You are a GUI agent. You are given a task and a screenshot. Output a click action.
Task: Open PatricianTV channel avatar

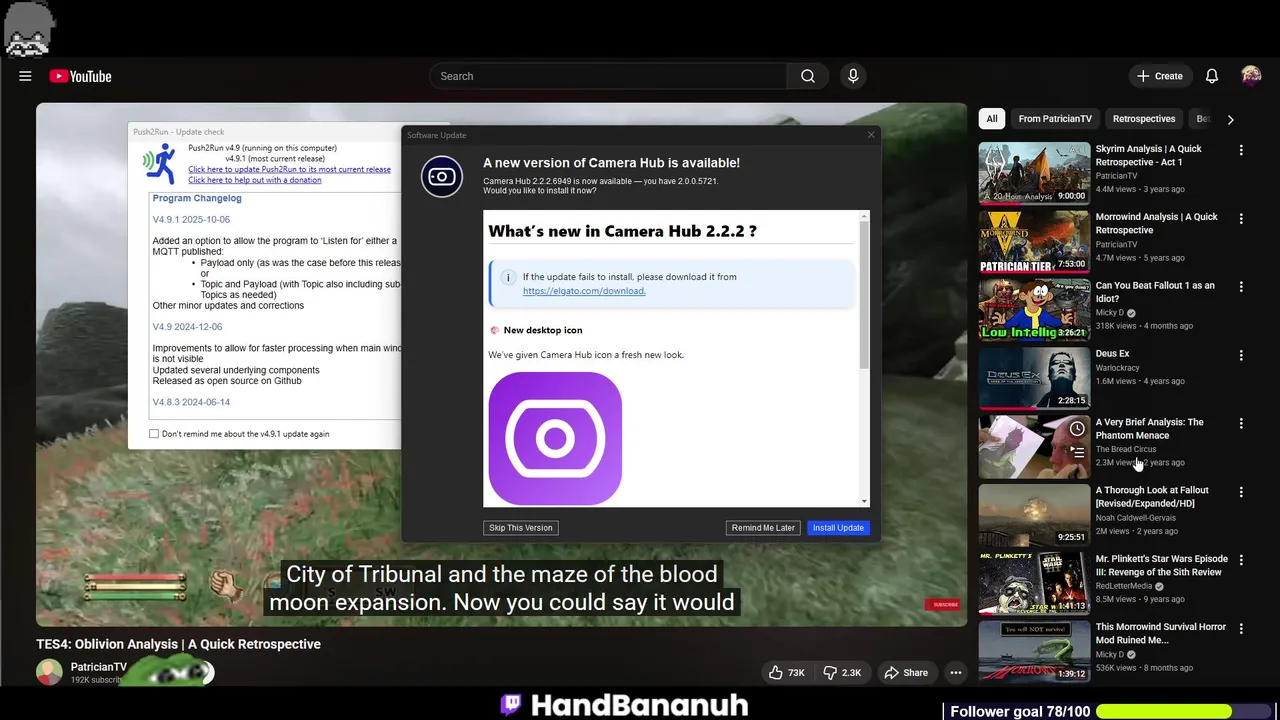pos(49,672)
